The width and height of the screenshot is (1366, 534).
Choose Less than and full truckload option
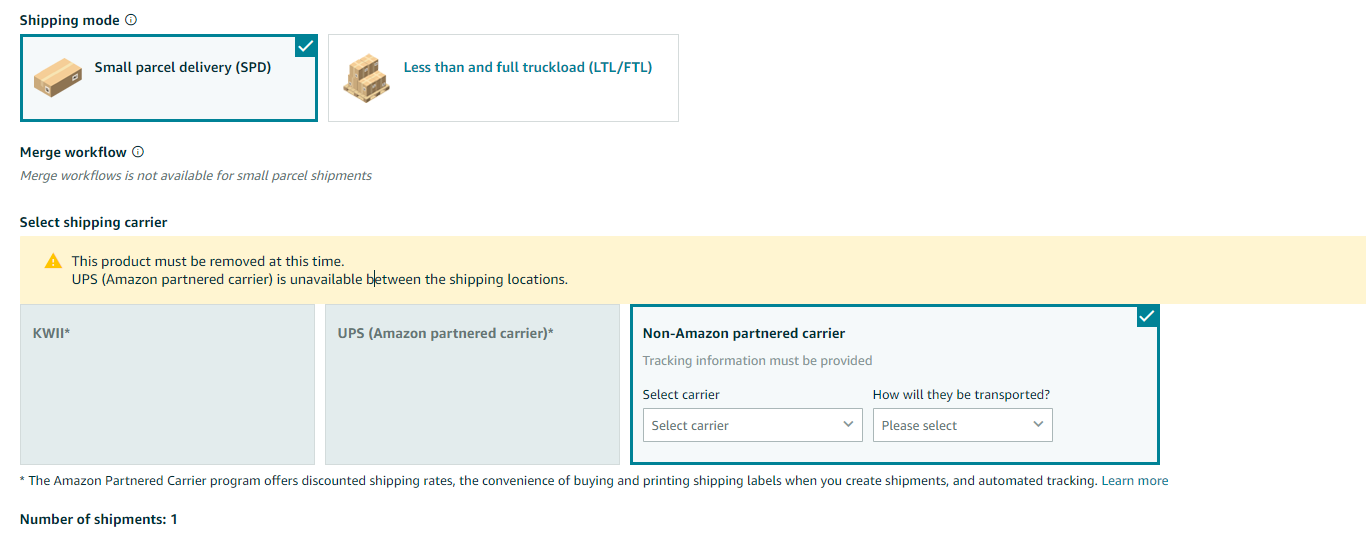[x=503, y=78]
